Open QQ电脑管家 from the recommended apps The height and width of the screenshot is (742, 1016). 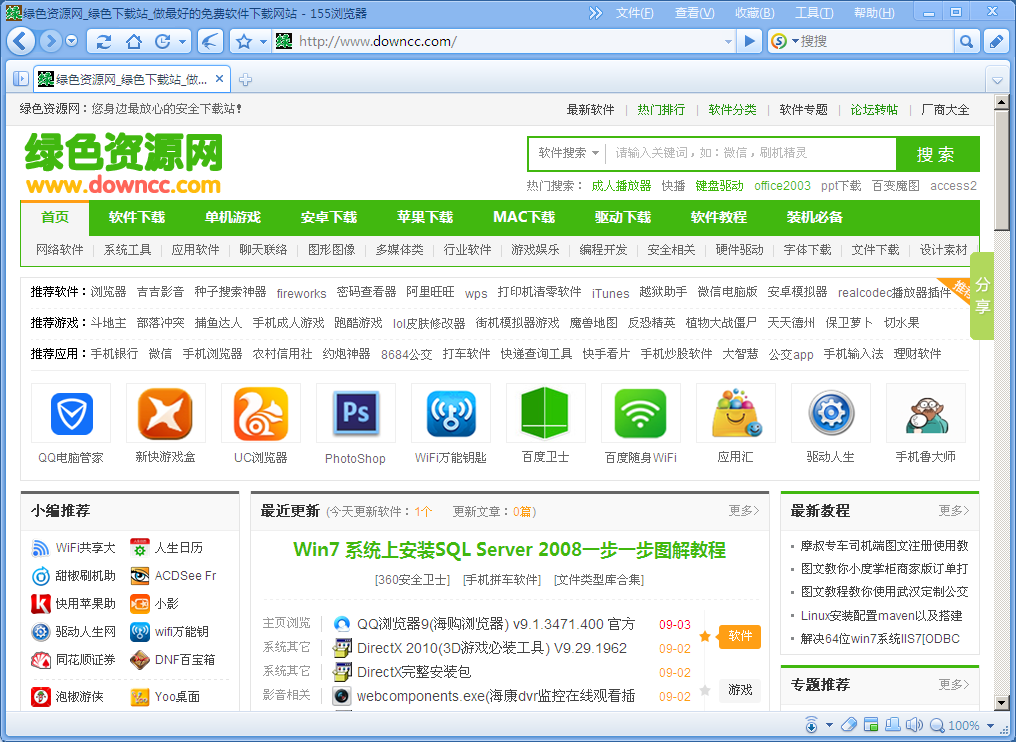tap(70, 412)
